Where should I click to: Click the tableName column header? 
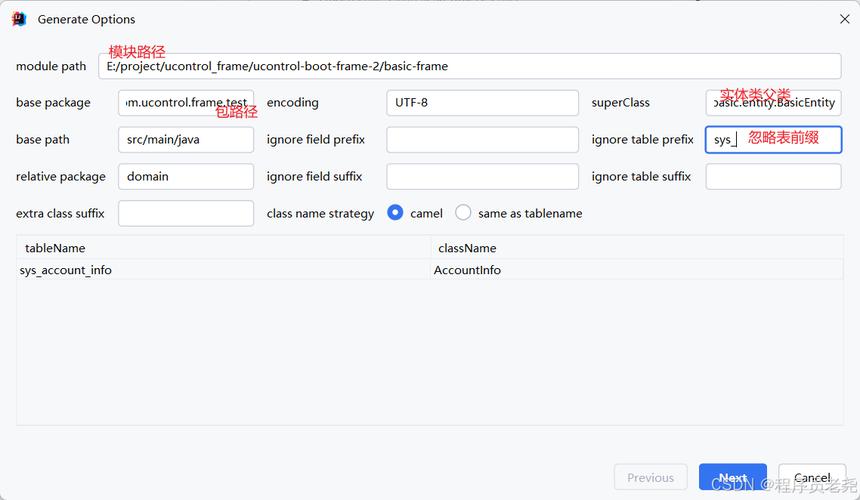point(224,248)
